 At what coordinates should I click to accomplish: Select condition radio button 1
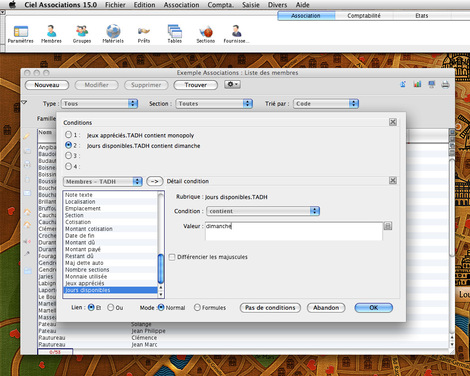pos(68,135)
